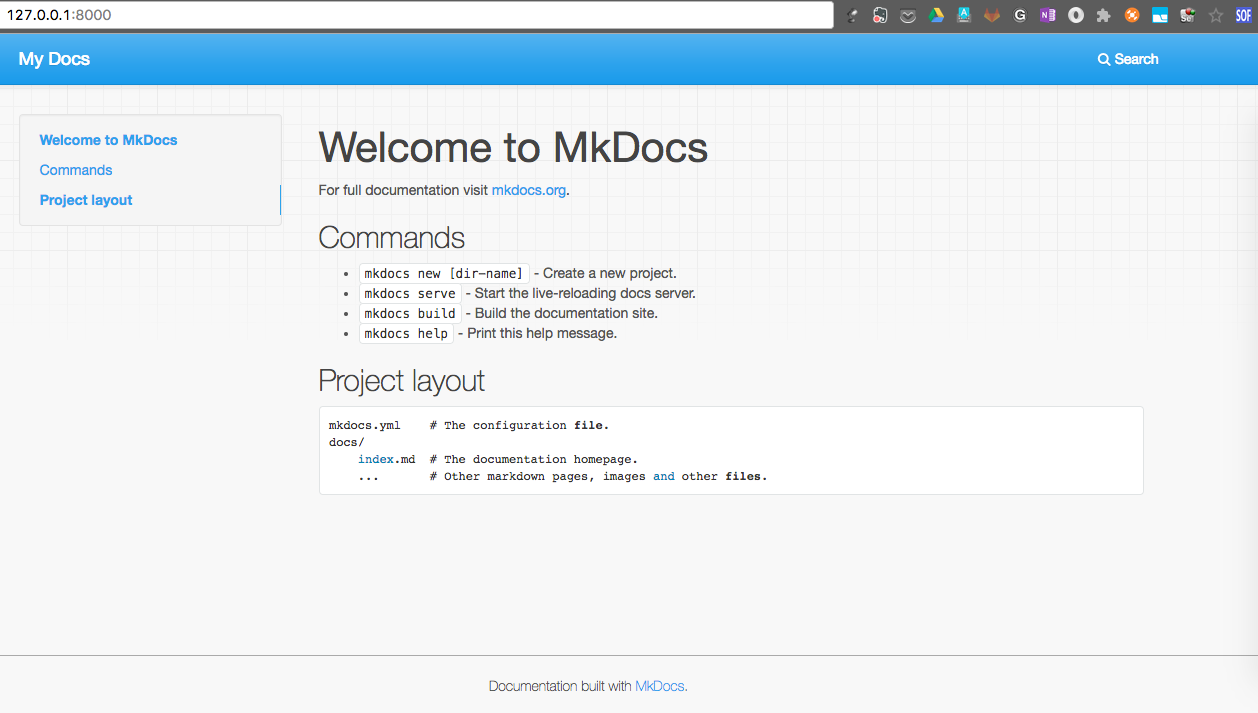Go to My Docs home link
1258x713 pixels.
click(x=54, y=59)
